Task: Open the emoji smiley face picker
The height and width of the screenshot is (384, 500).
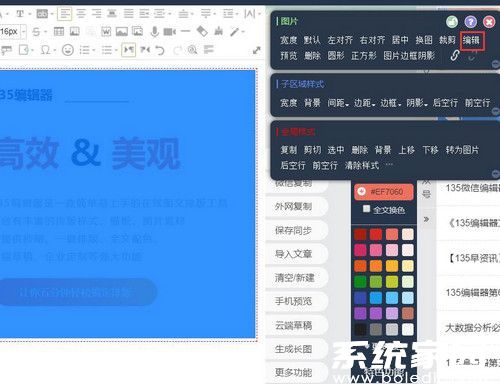Action: pos(68,50)
